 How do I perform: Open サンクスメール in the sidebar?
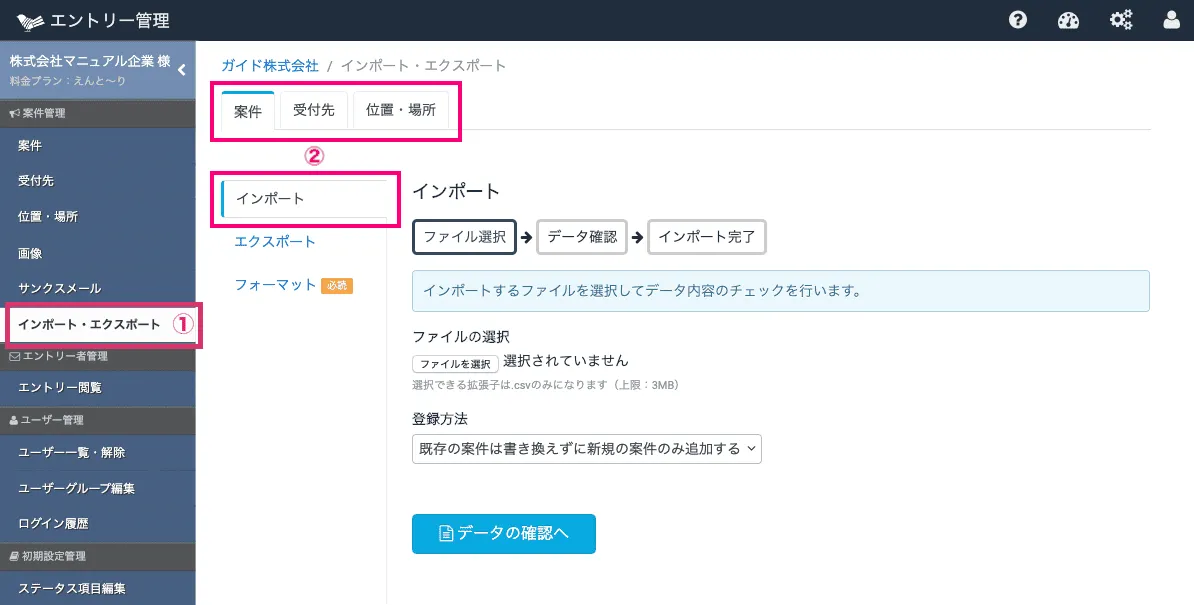pyautogui.click(x=60, y=289)
